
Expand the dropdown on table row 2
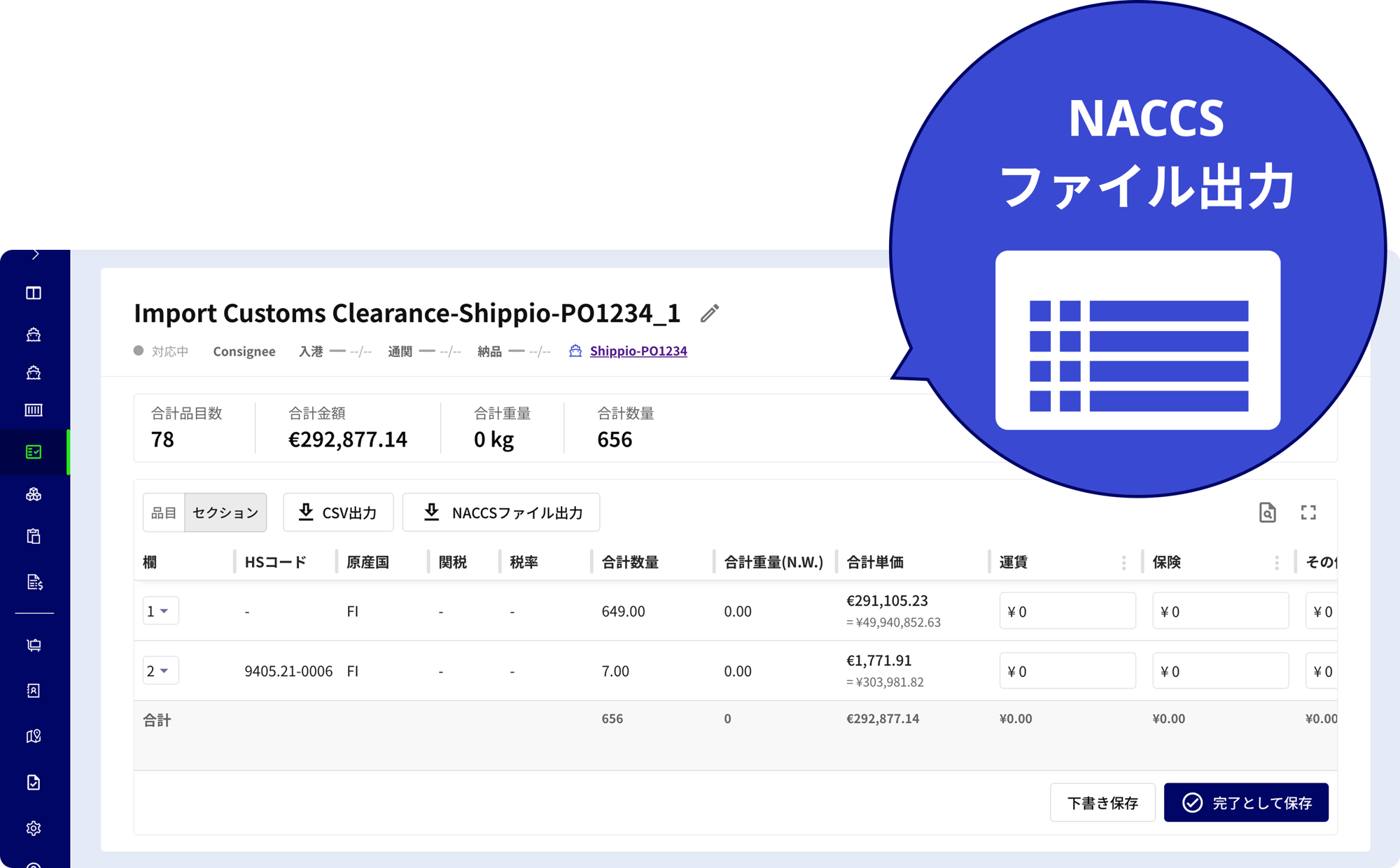coord(160,670)
